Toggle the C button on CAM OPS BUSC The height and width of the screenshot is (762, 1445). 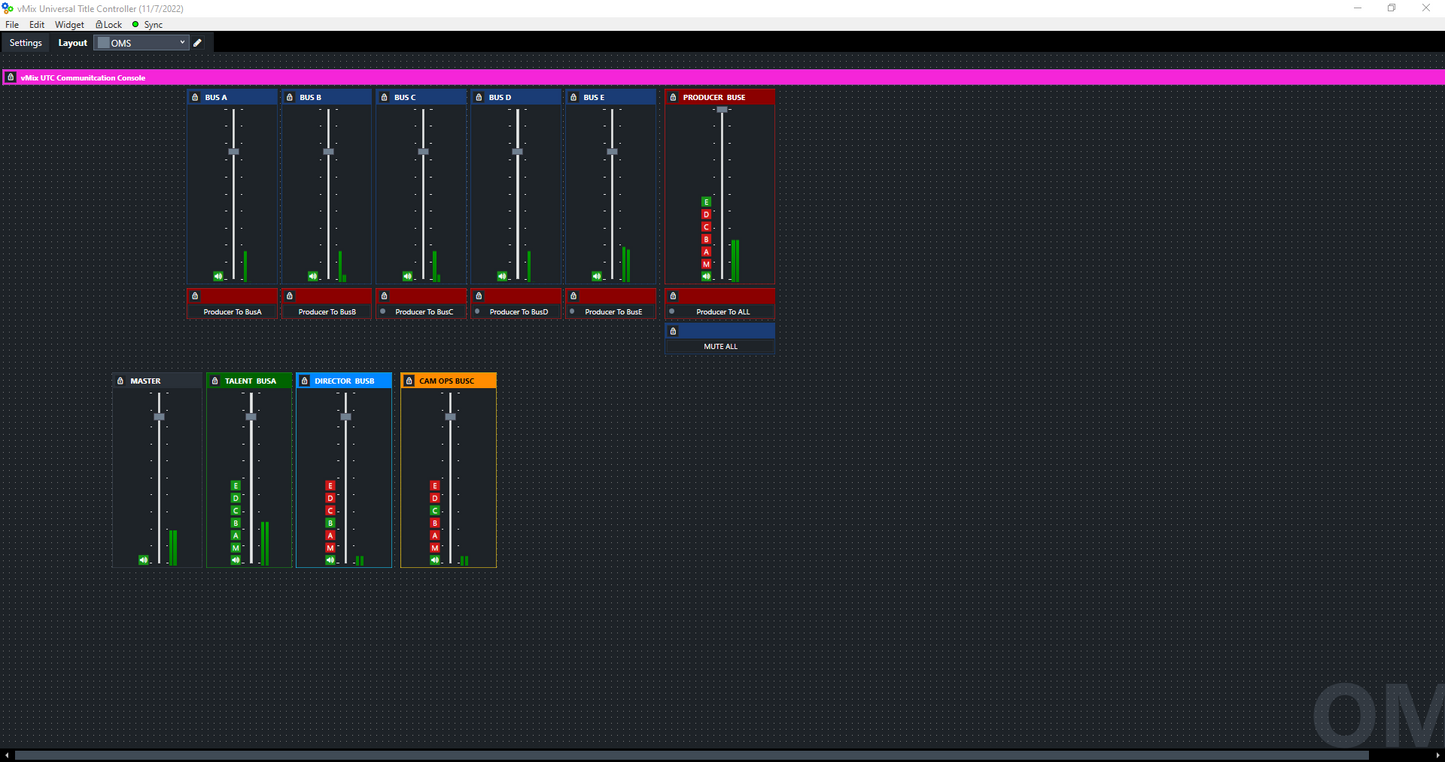[435, 510]
